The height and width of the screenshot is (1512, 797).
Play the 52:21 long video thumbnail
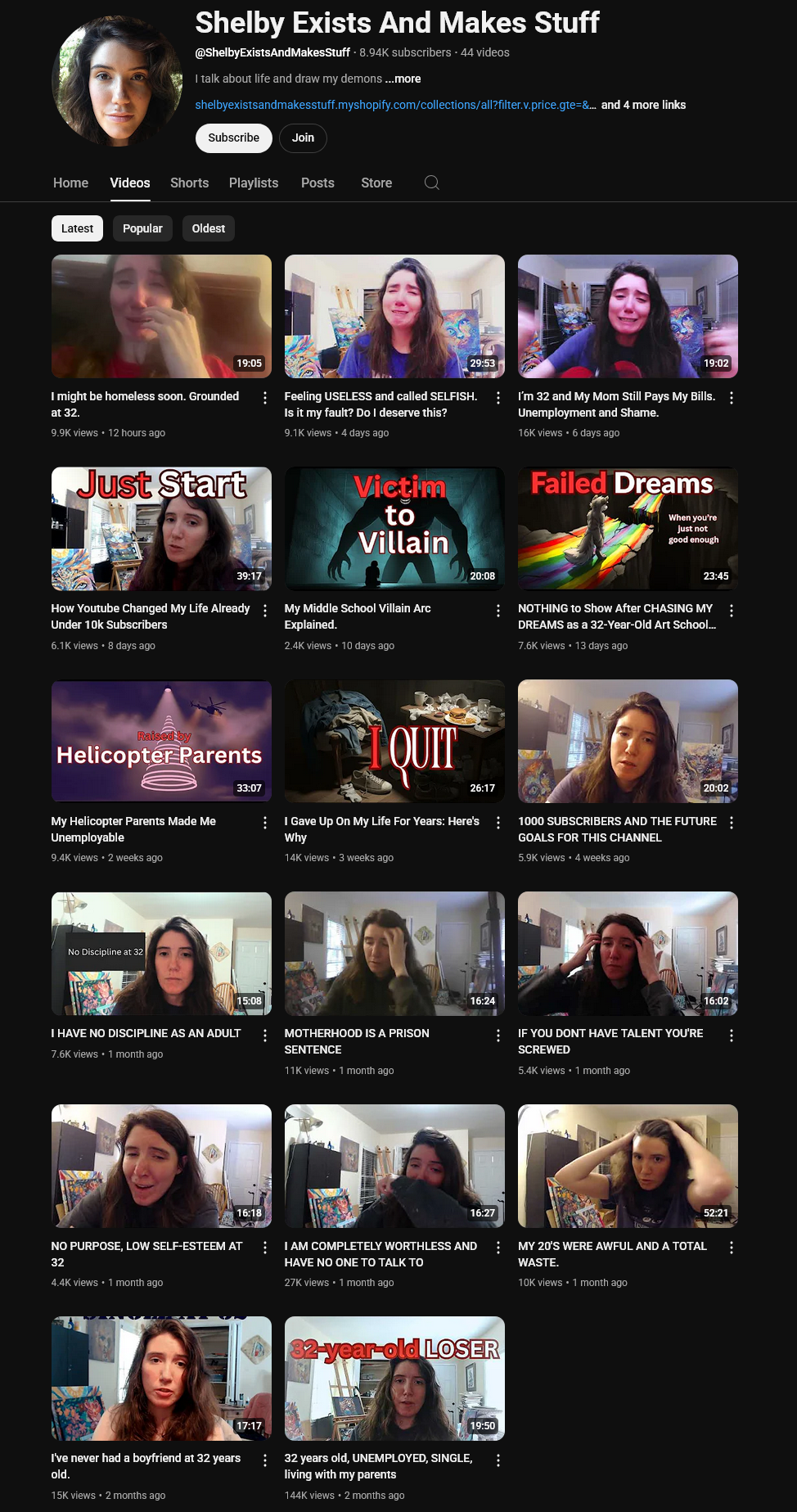tap(628, 1166)
